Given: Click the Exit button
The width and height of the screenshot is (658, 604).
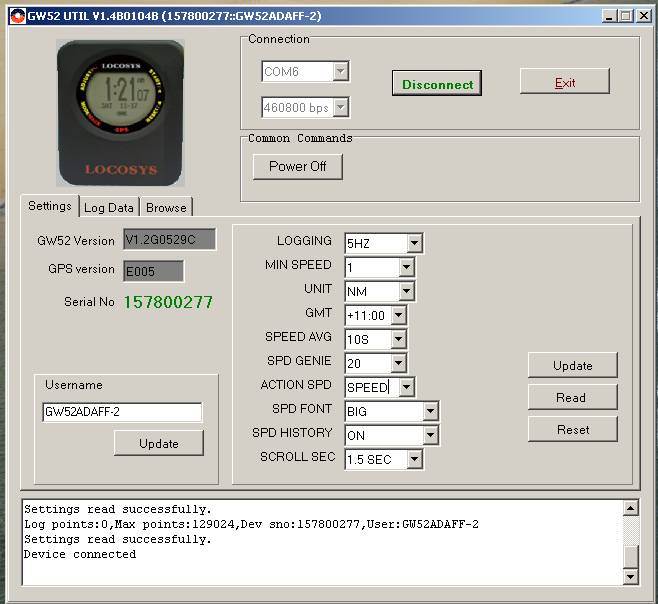Looking at the screenshot, I should coord(564,83).
